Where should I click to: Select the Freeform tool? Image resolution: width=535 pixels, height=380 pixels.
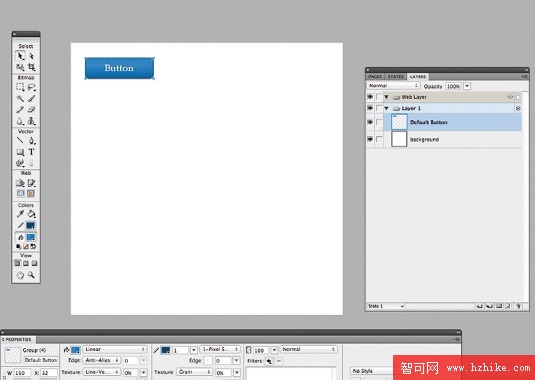tap(20, 163)
